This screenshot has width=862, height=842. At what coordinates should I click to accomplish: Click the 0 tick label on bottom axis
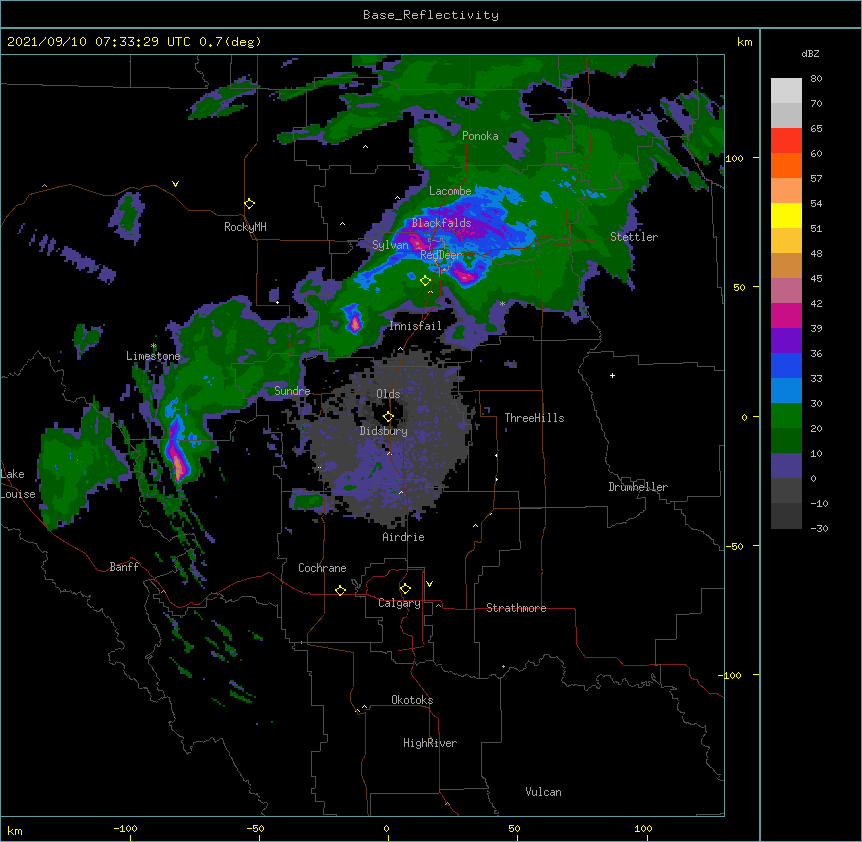(x=386, y=828)
